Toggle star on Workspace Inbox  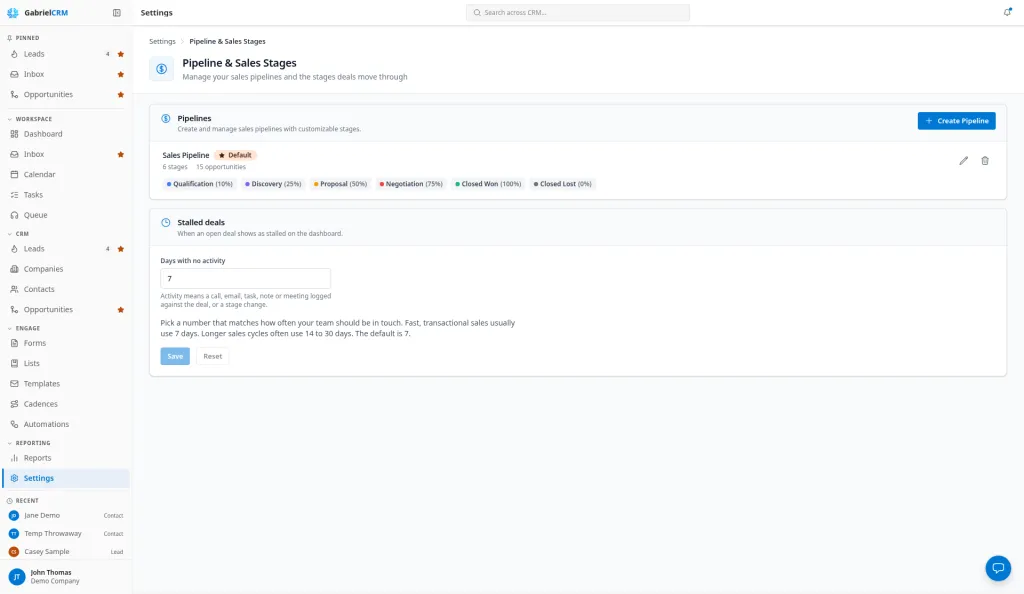point(121,155)
